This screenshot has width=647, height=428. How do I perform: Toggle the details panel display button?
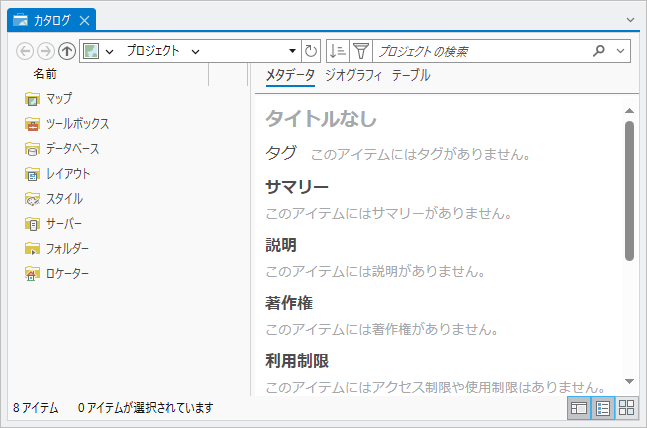pos(578,407)
